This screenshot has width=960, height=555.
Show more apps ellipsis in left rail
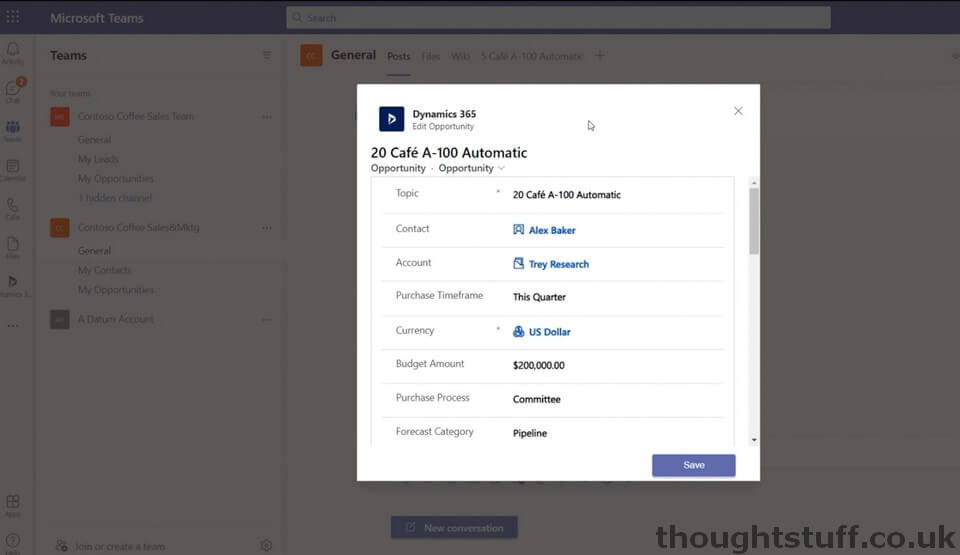(x=13, y=325)
